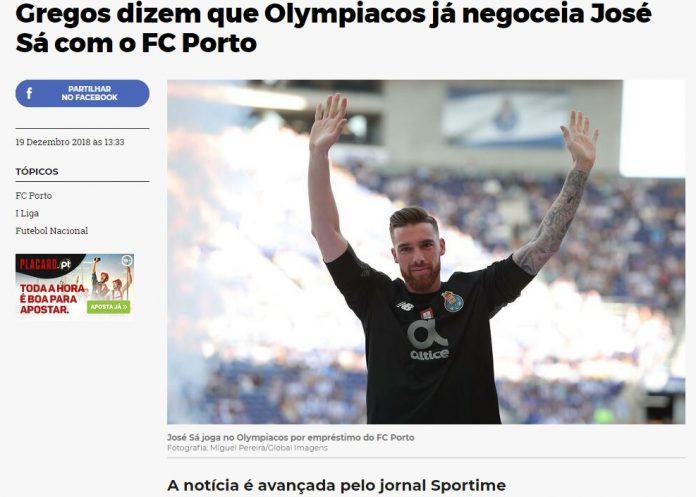This screenshot has width=696, height=497.
Task: Click the photo caption about José Sá
Action: (291, 438)
